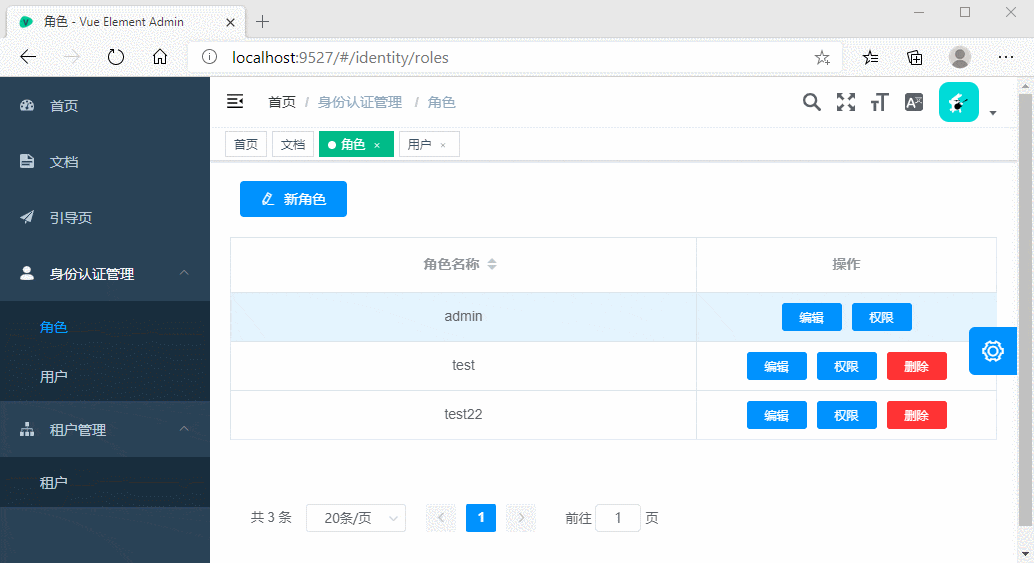This screenshot has height=563, width=1034.
Task: Edit the test22 role
Action: [x=777, y=415]
